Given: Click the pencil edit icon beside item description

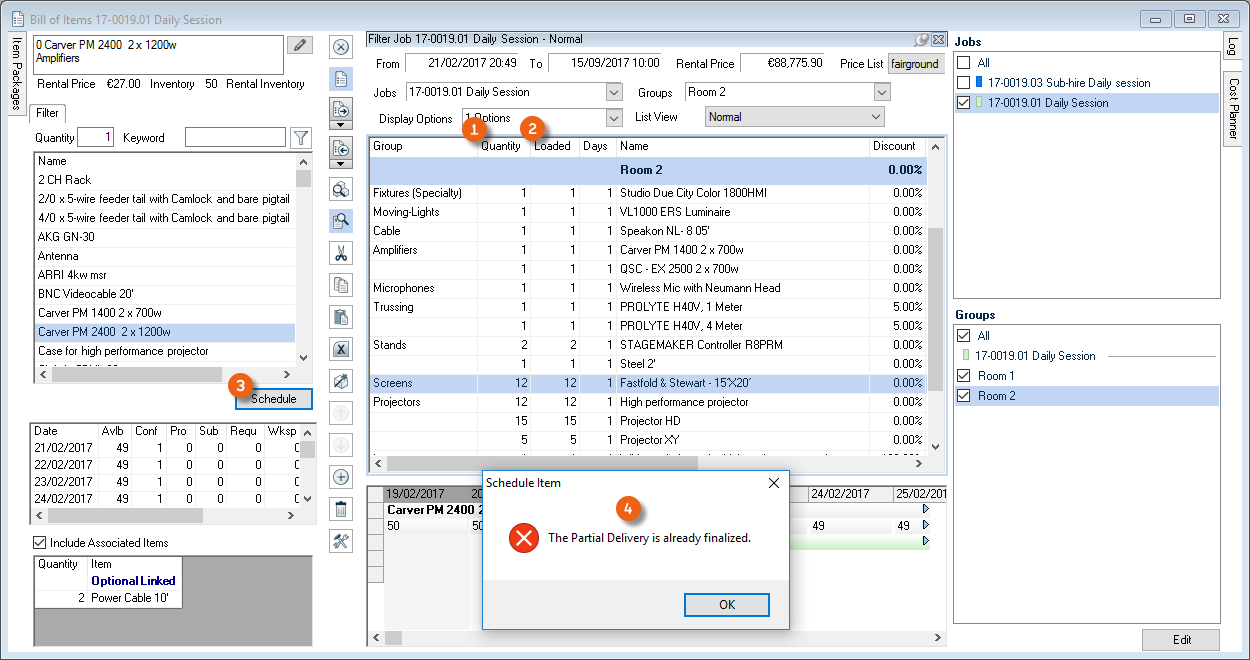Looking at the screenshot, I should (299, 45).
